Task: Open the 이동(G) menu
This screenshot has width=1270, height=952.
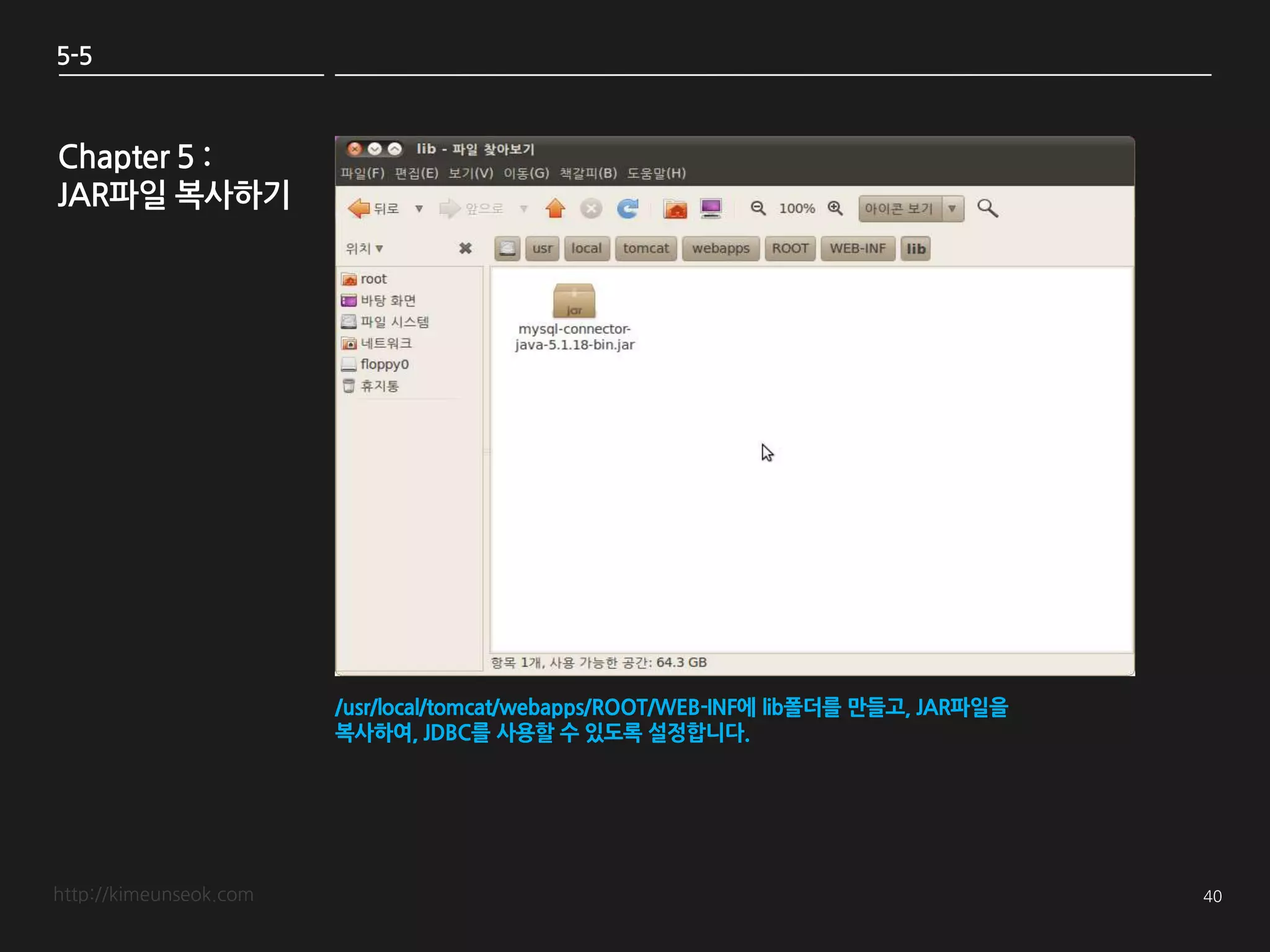Action: pyautogui.click(x=526, y=173)
